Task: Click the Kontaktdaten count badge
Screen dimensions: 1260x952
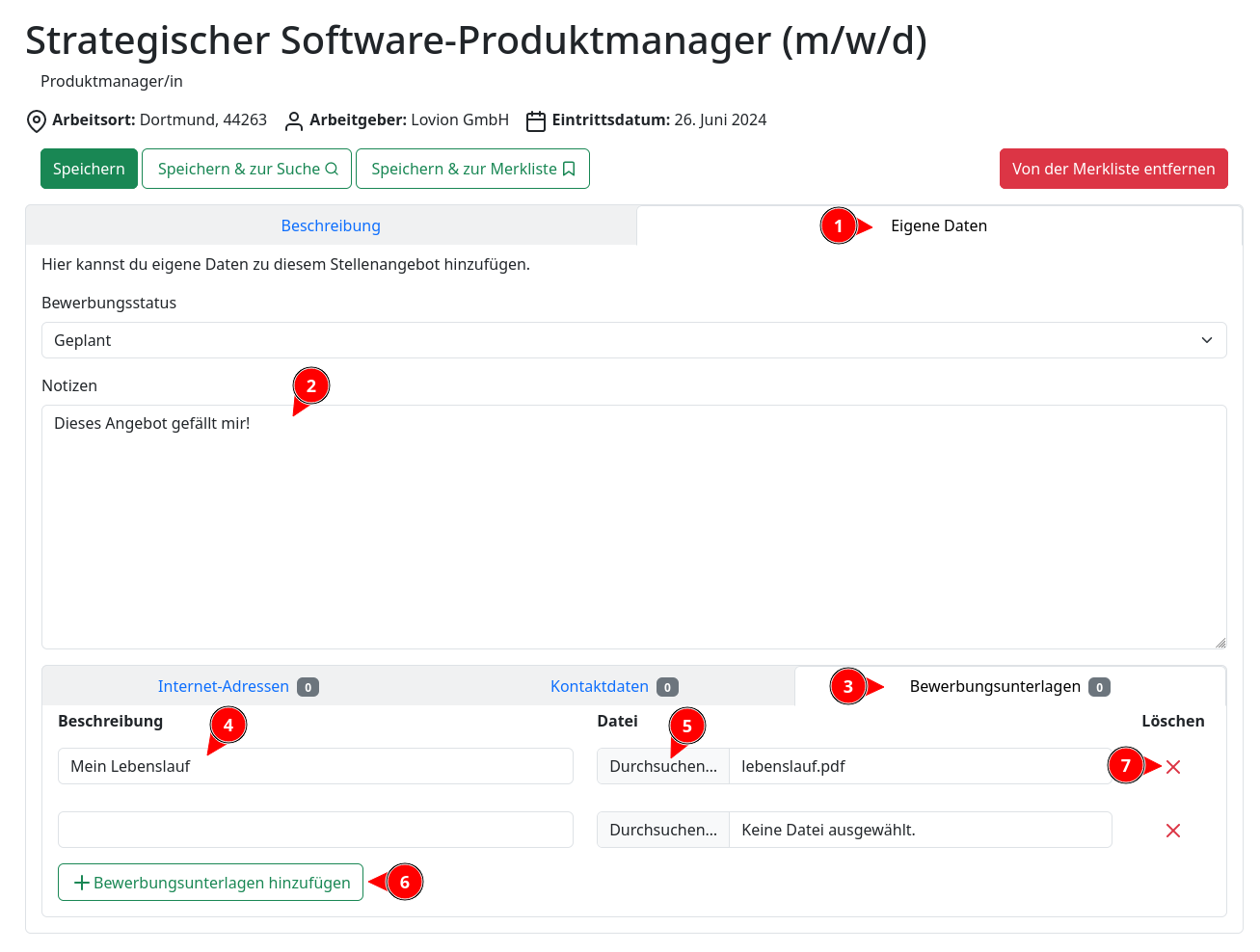Action: point(667,687)
